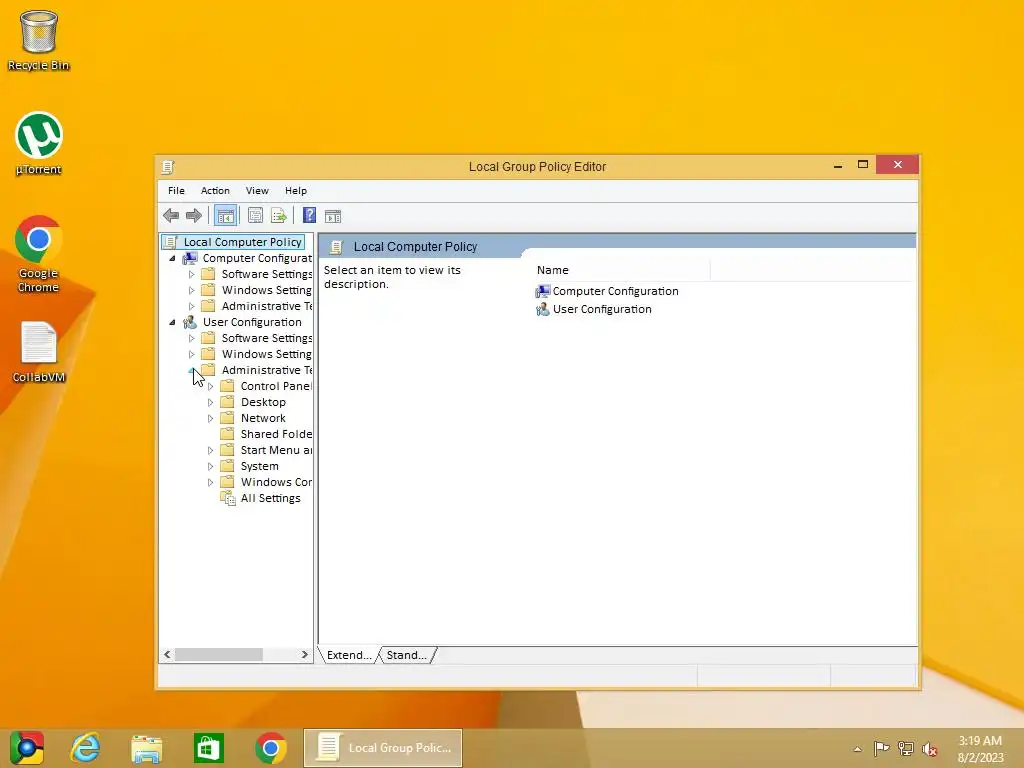
Task: Open the File menu
Action: pos(176,191)
